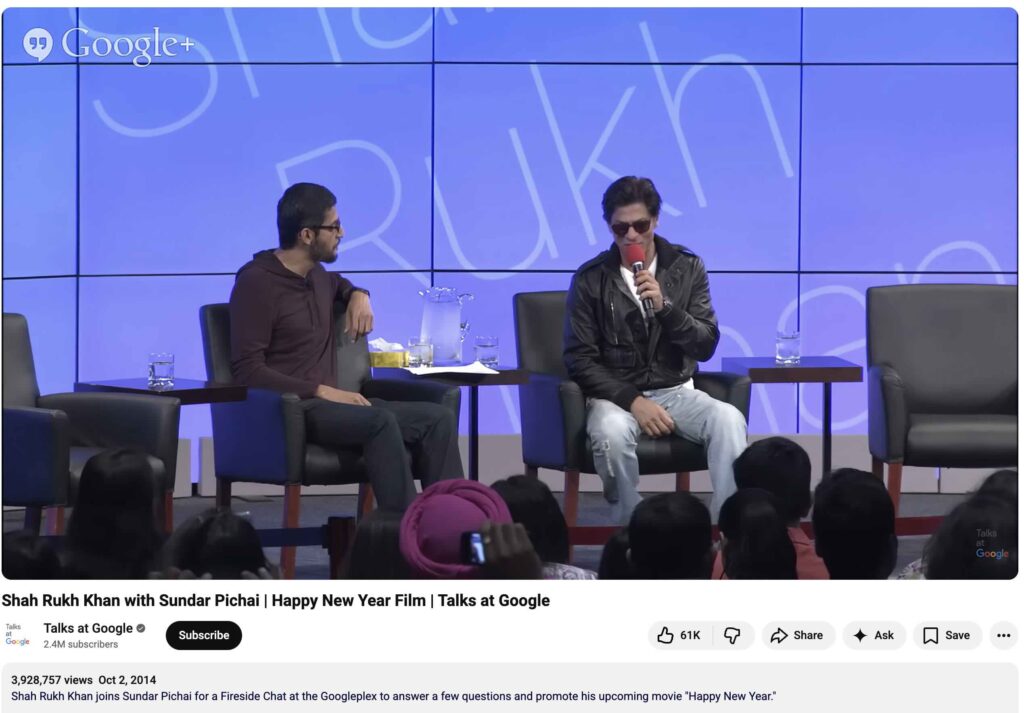Screen dimensions: 1024x713
Task: Click the Ask sparkle icon
Action: [x=860, y=635]
